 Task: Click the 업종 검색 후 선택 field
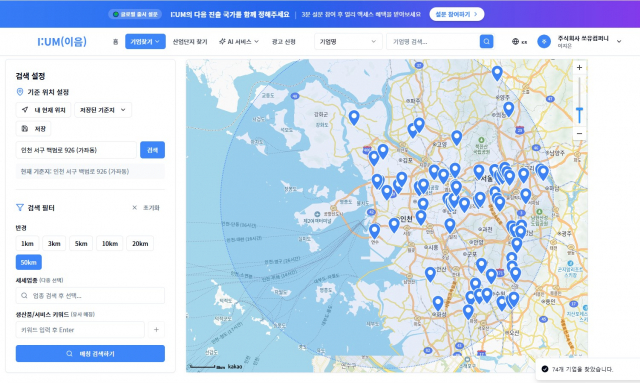pos(90,295)
